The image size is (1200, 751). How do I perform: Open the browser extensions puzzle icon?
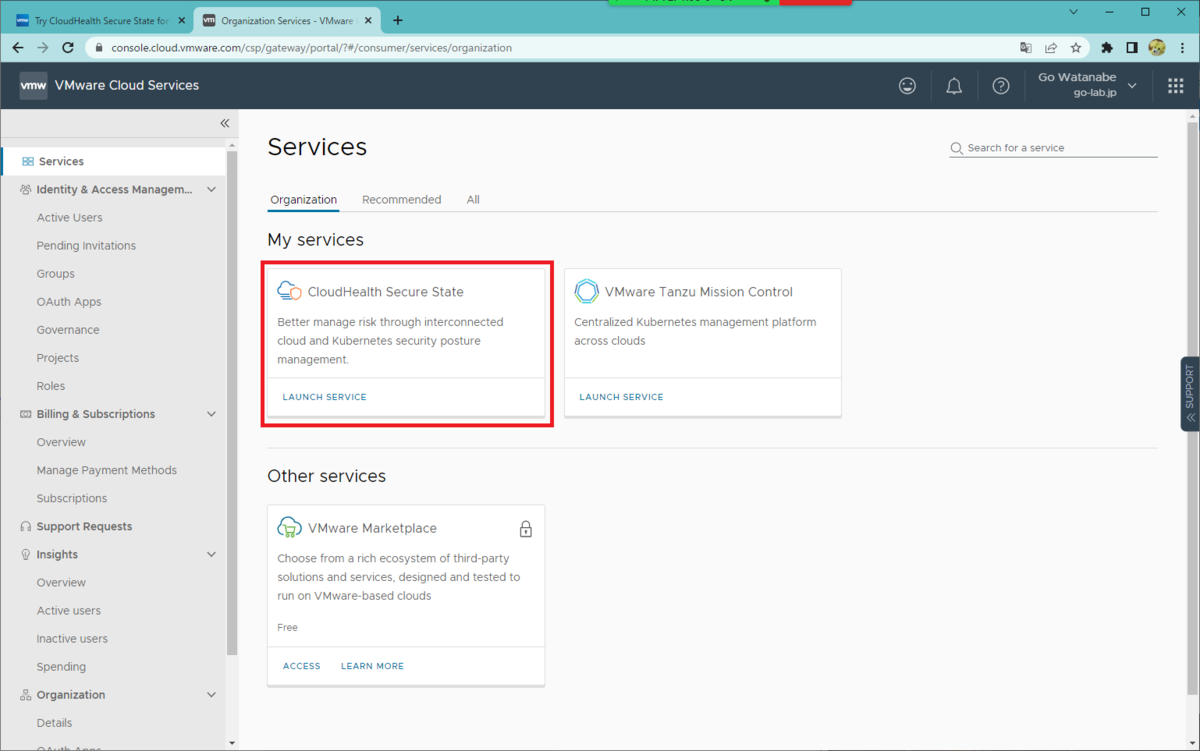[1107, 48]
